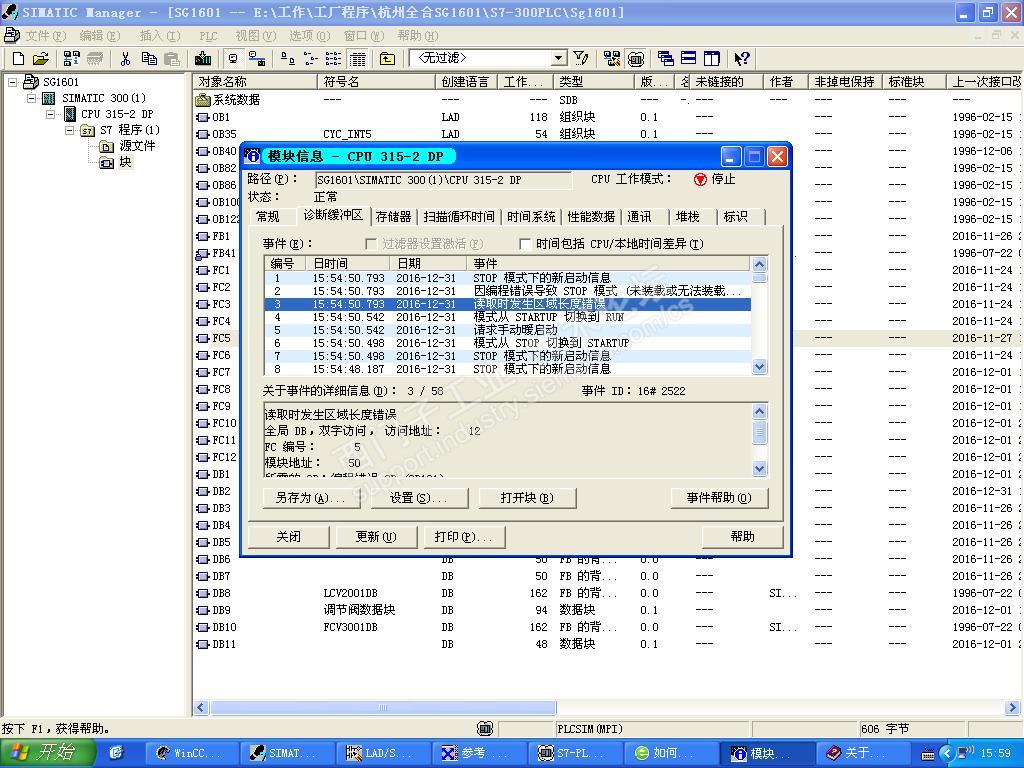Select Details view toolbar icon

click(357, 59)
